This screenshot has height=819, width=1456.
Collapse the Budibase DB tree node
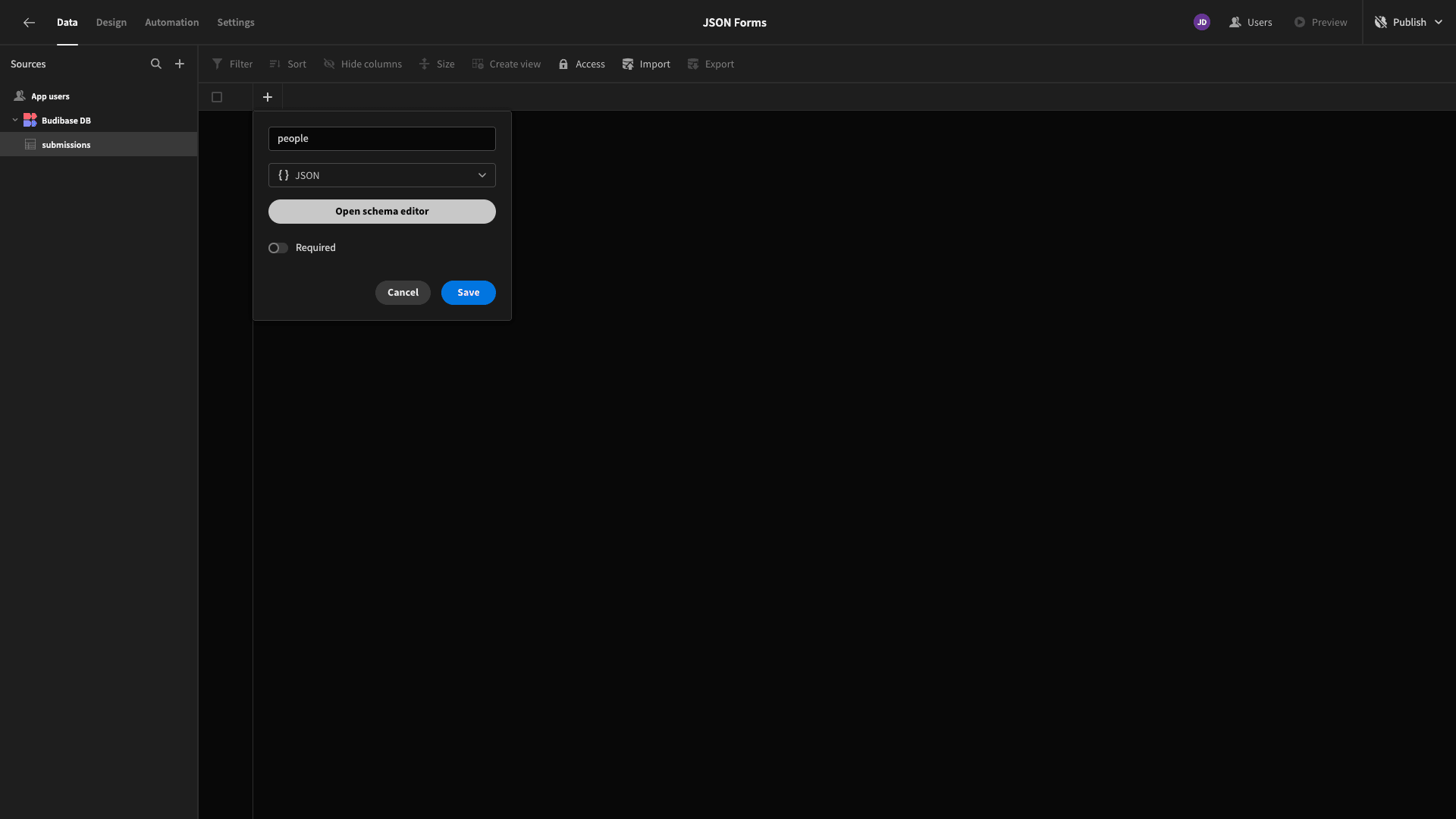(x=15, y=120)
